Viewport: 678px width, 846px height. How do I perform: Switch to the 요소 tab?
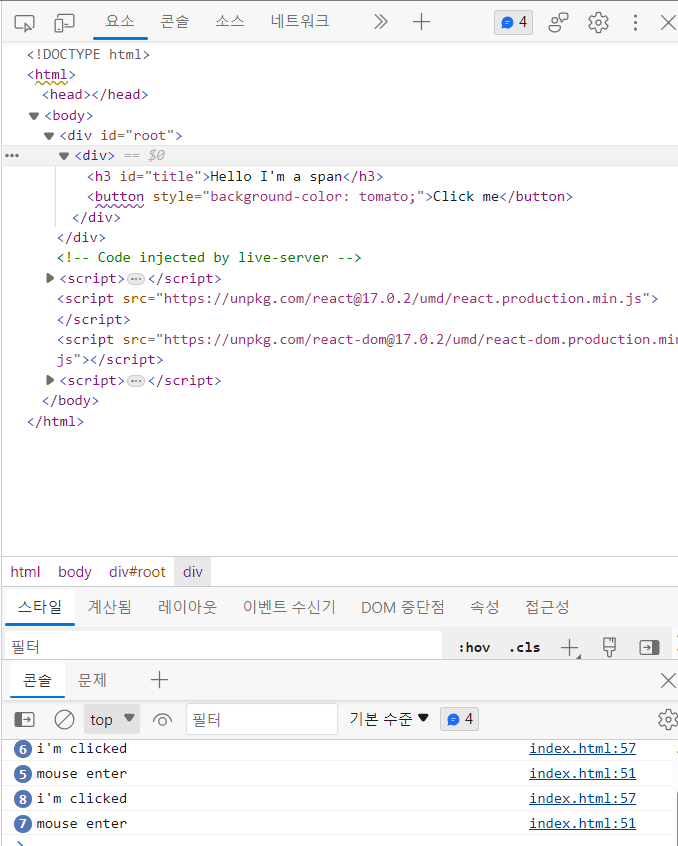coord(120,22)
